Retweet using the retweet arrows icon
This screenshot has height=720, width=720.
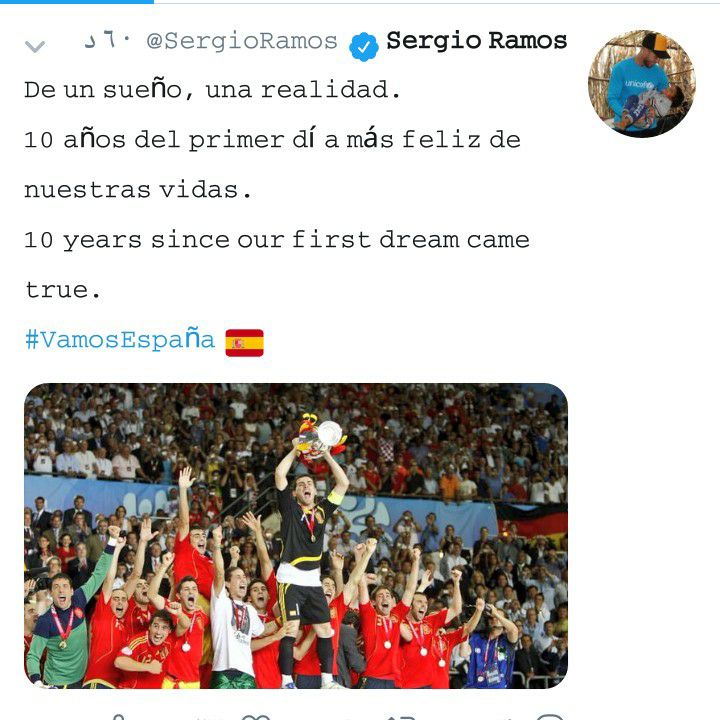click(x=400, y=717)
